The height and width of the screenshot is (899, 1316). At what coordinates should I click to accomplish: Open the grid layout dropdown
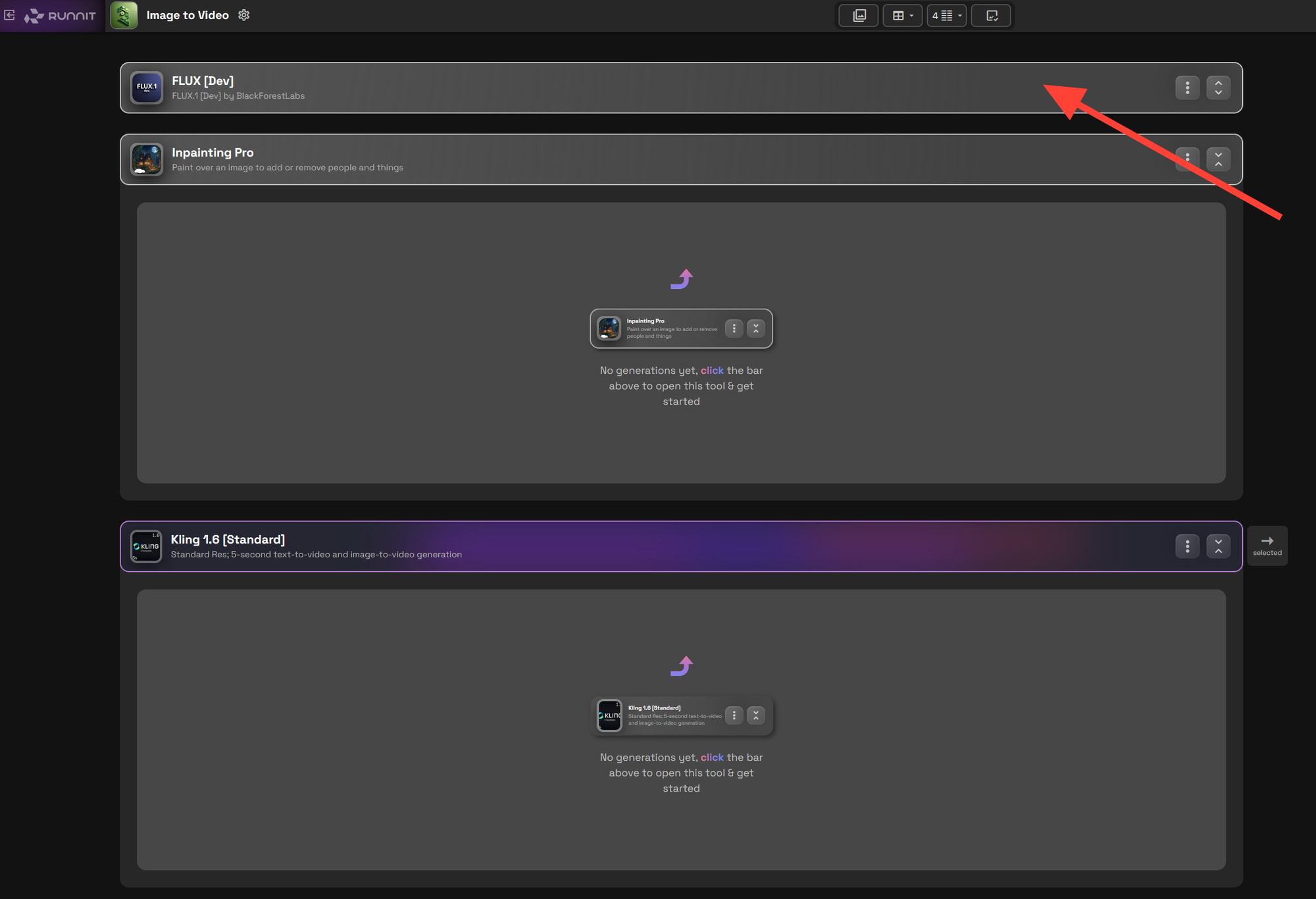pos(902,15)
